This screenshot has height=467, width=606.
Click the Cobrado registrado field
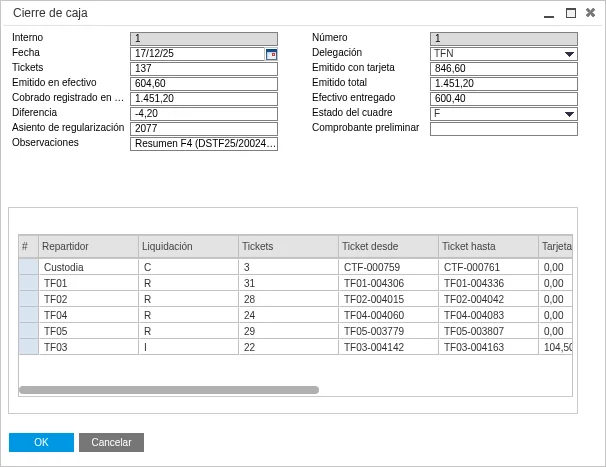204,99
